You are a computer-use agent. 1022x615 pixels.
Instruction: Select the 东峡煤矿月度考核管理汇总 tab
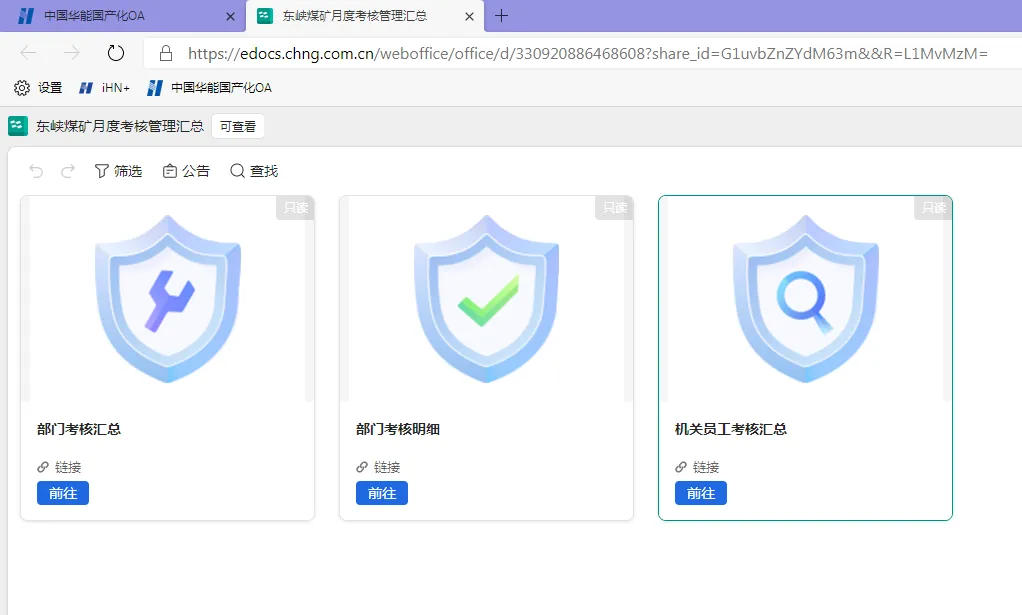click(x=355, y=16)
